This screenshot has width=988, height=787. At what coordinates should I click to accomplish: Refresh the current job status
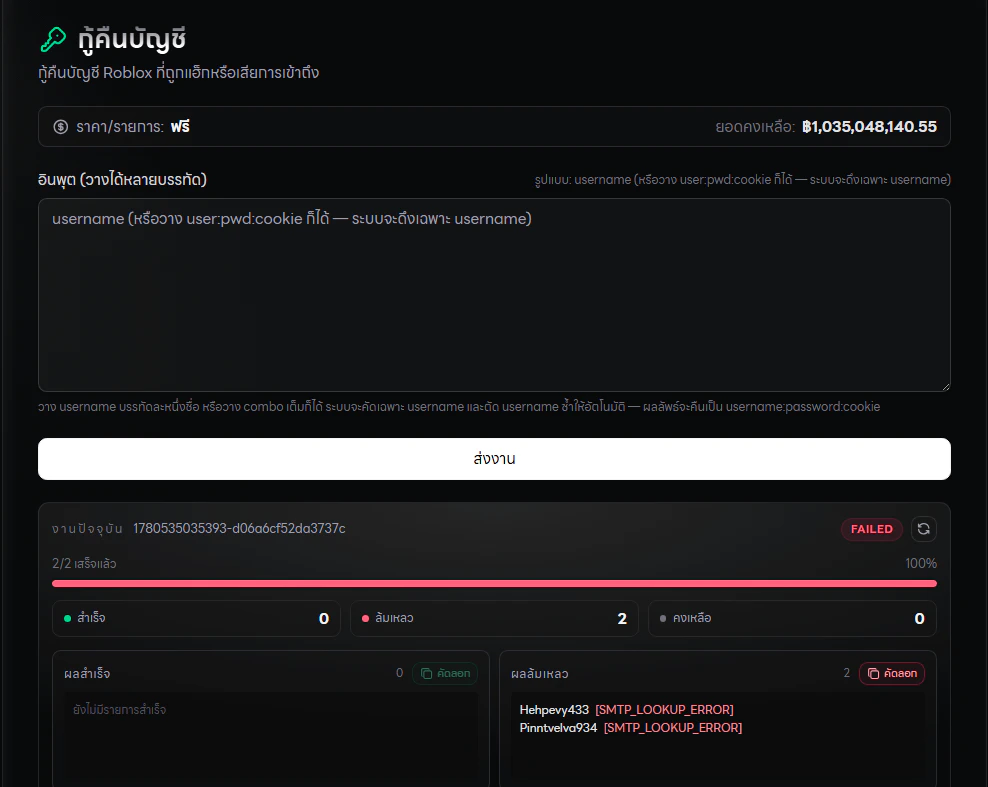(x=923, y=529)
